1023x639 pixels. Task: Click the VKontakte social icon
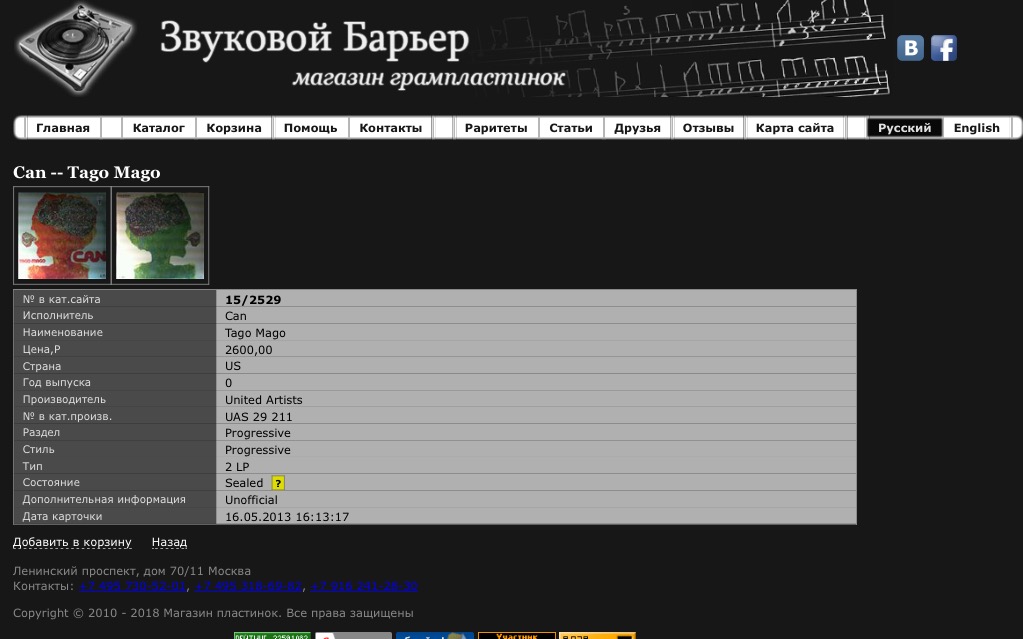[910, 48]
